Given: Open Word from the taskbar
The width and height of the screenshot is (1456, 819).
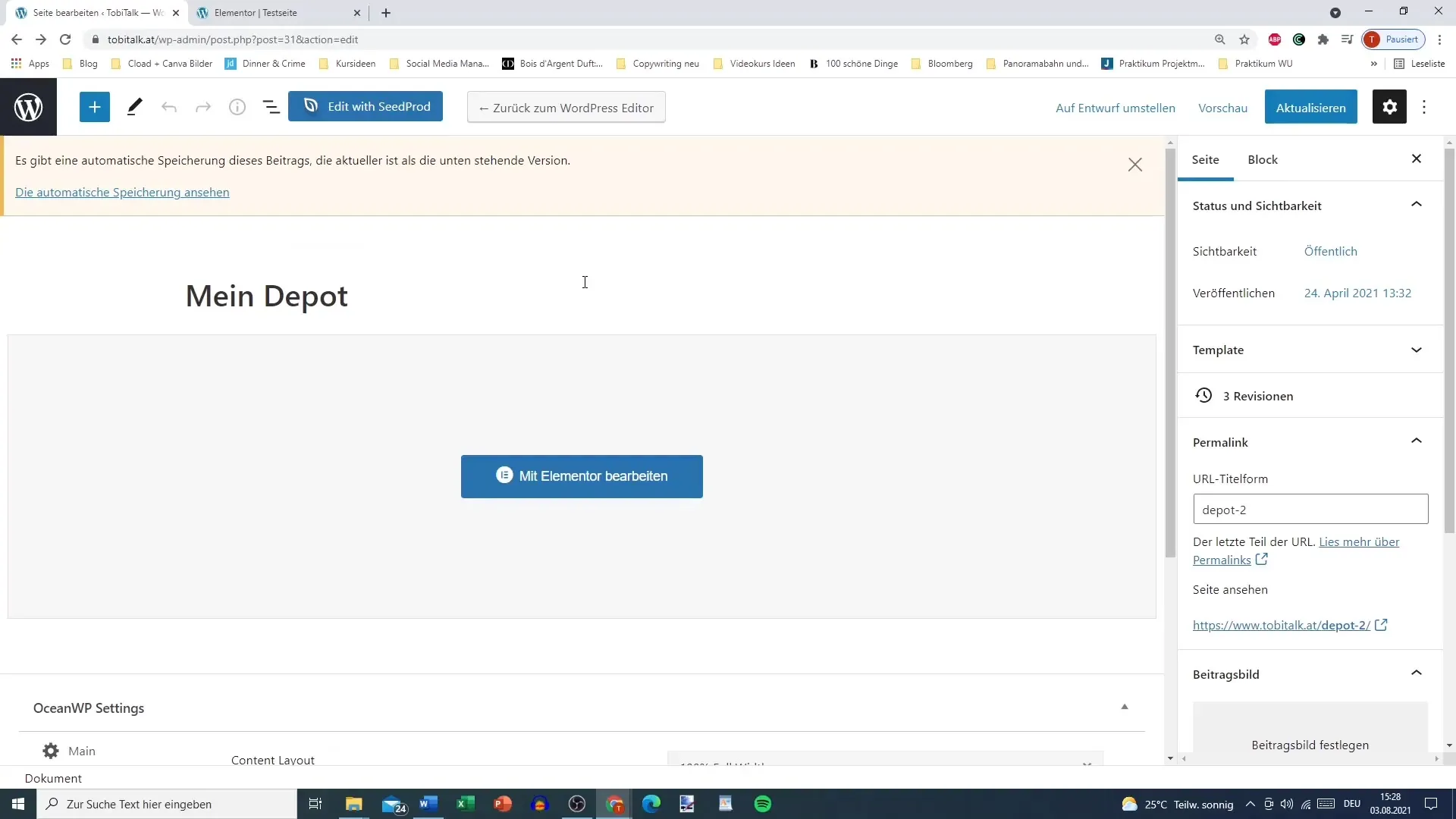Looking at the screenshot, I should click(428, 804).
